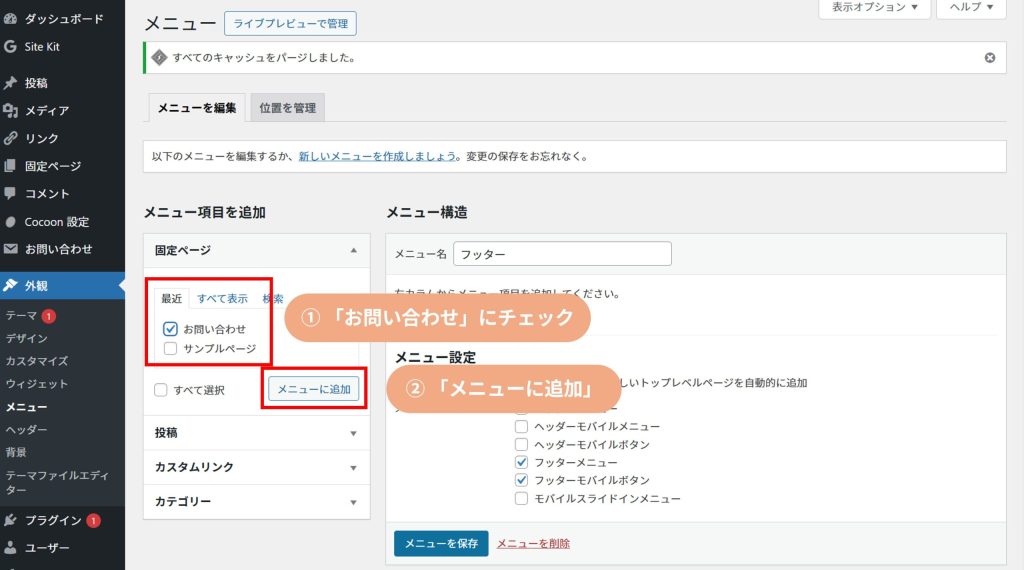The width and height of the screenshot is (1024, 570).
Task: Click the メニューを保存 button
Action: pyautogui.click(x=441, y=543)
